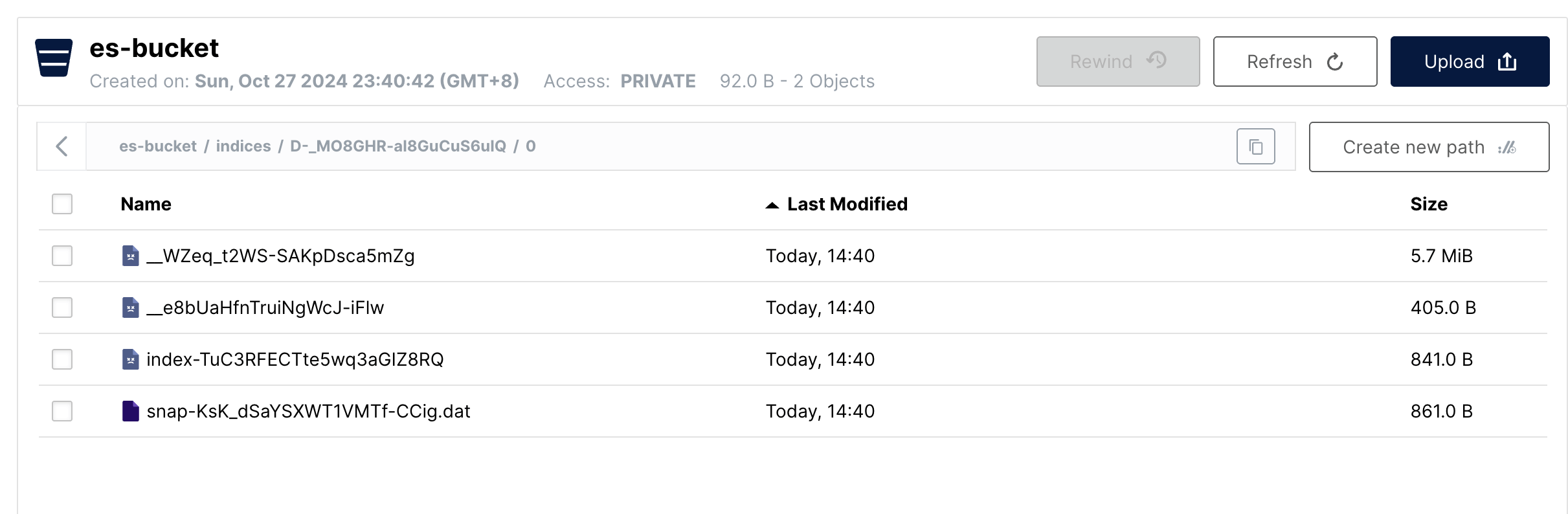
Task: Tick the index-TuC3RFECTte5wq3aGlZ8RQ checkbox
Action: point(62,359)
